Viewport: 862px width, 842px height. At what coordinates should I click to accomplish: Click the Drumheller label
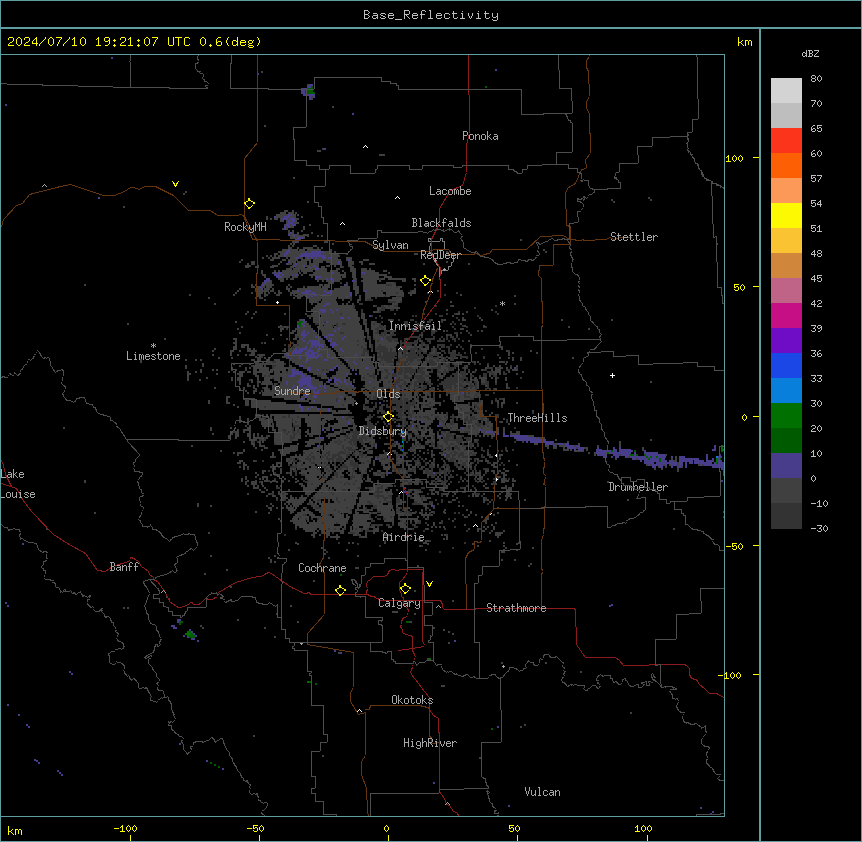(x=638, y=487)
